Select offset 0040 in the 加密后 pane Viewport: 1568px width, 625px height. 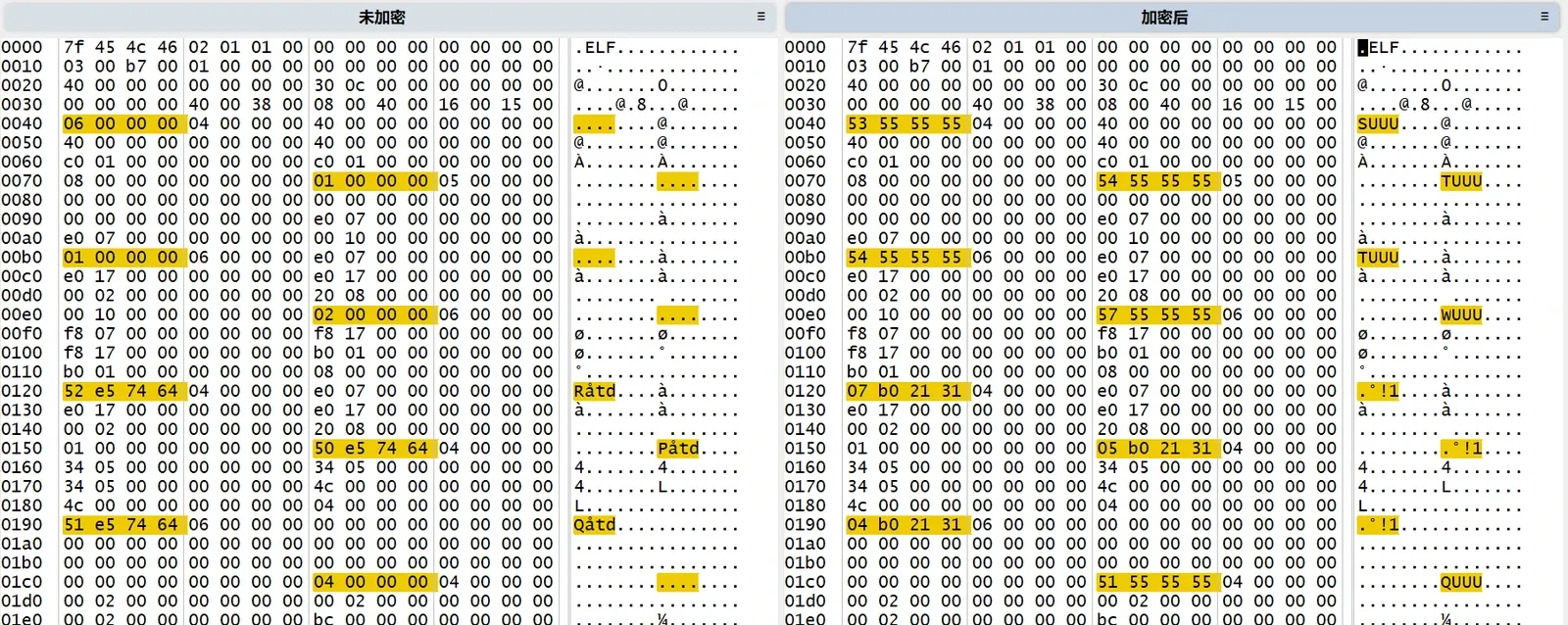click(x=806, y=123)
